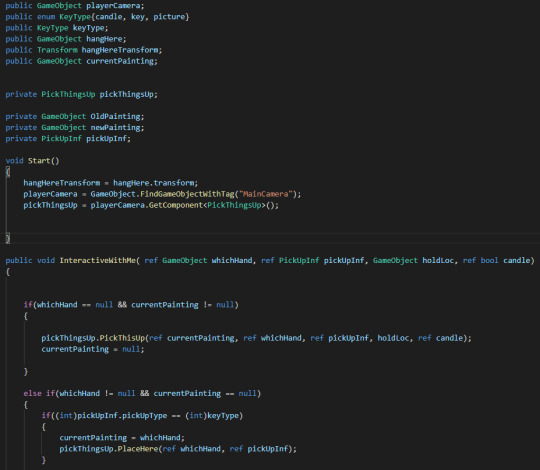This screenshot has width=540, height=470.
Task: Place cursor on 'keyType;' in the public KeyType declaration
Action: click(x=90, y=28)
